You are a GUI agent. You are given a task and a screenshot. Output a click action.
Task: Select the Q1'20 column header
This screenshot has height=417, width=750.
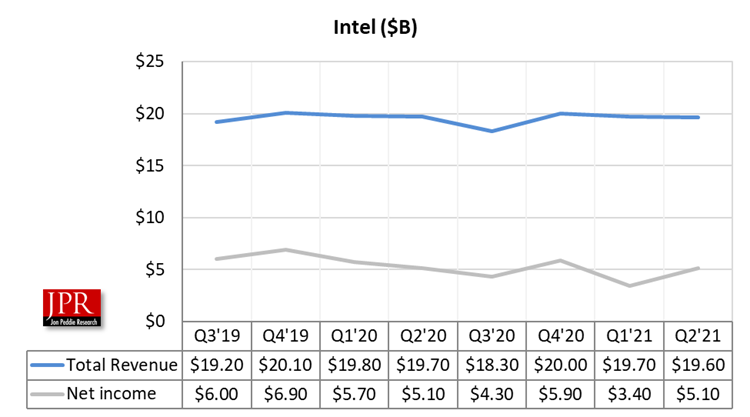tap(354, 336)
